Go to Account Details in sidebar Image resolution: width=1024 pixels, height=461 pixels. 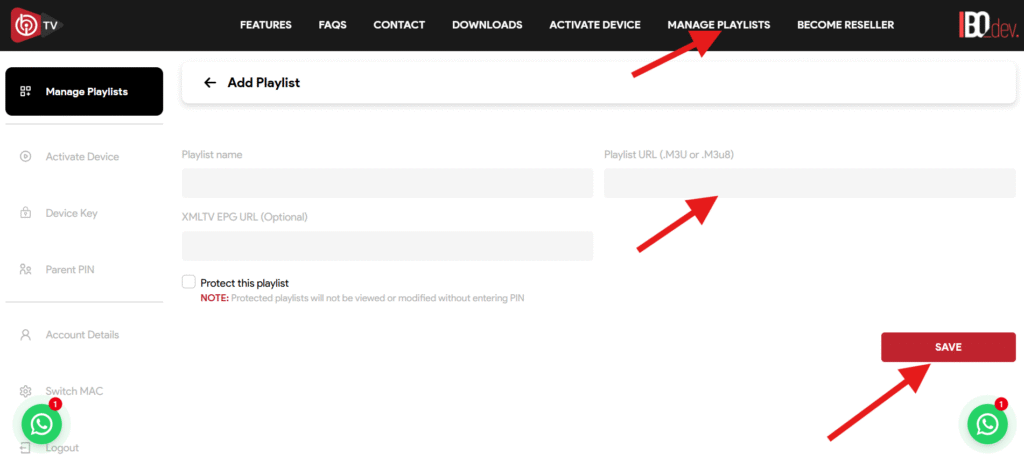84,334
